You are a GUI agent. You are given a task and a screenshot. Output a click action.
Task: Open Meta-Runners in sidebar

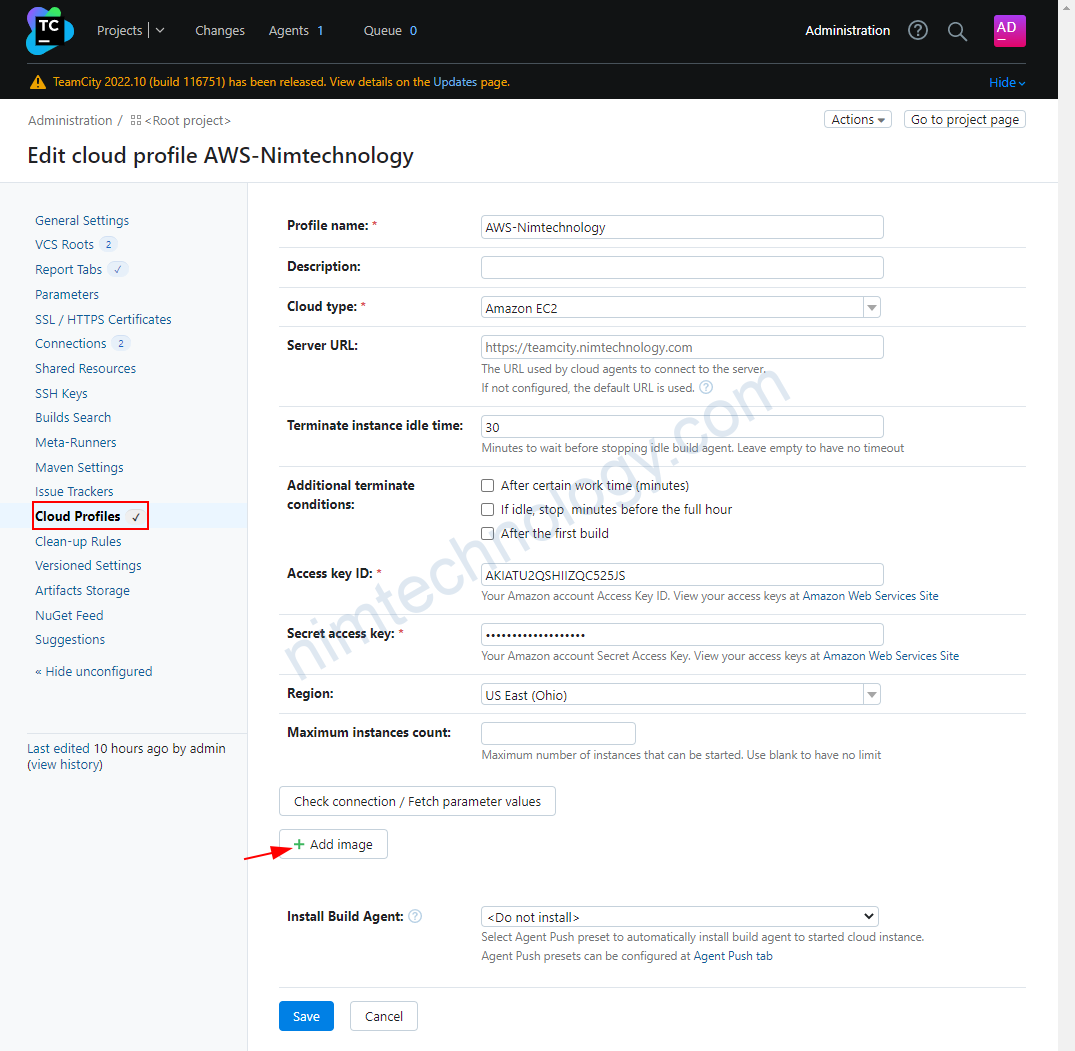pyautogui.click(x=75, y=442)
